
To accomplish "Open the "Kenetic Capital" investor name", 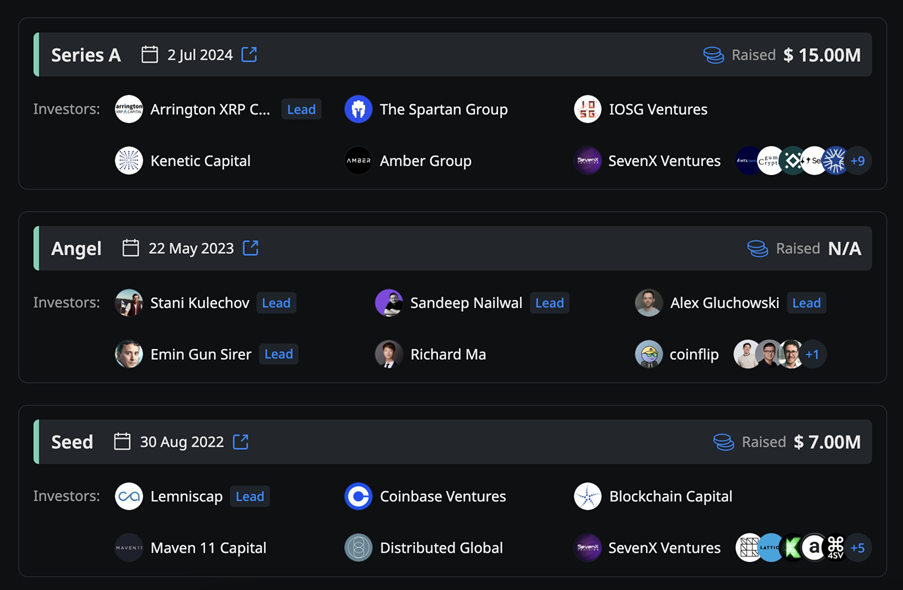I will point(200,161).
